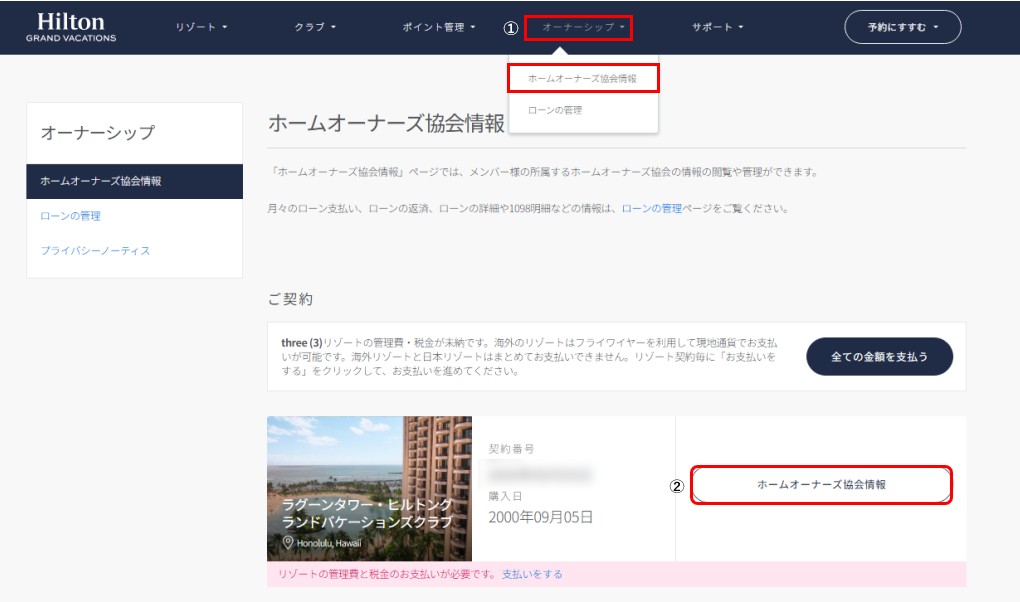The height and width of the screenshot is (602, 1020).
Task: Select ホームオーナーズ協会情報 in the left sidebar
Action: click(x=134, y=181)
